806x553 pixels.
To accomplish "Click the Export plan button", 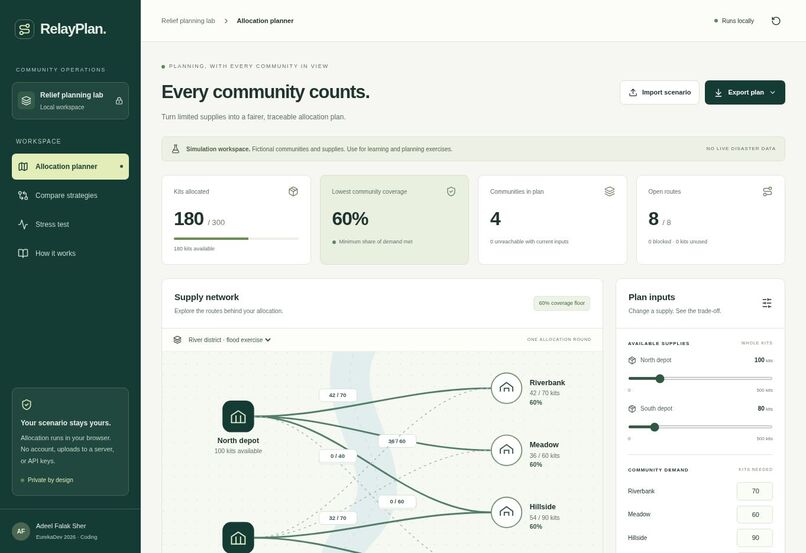I will pos(745,93).
